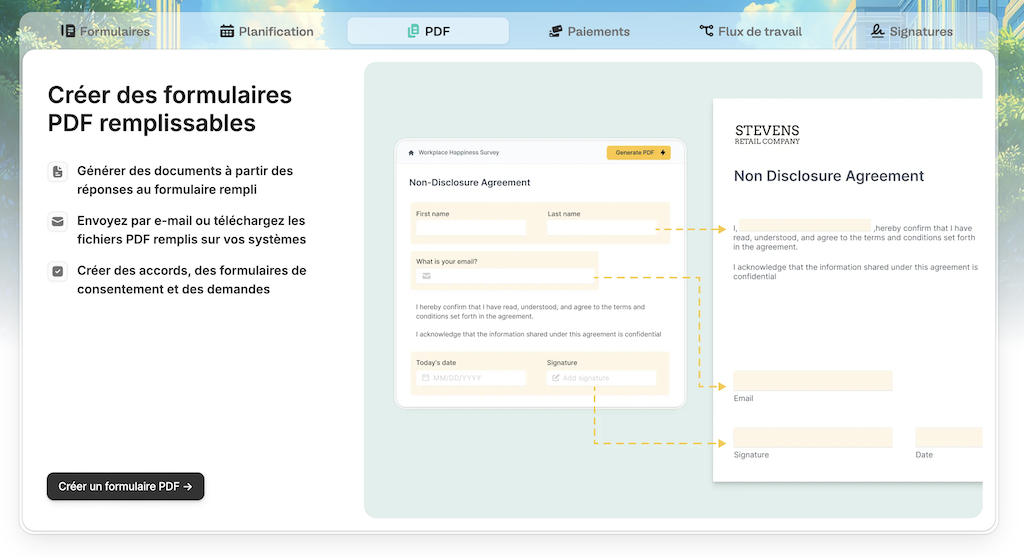Viewport: 1024px width, 556px height.
Task: Click the document icon beside Générer des documents
Action: [58, 172]
